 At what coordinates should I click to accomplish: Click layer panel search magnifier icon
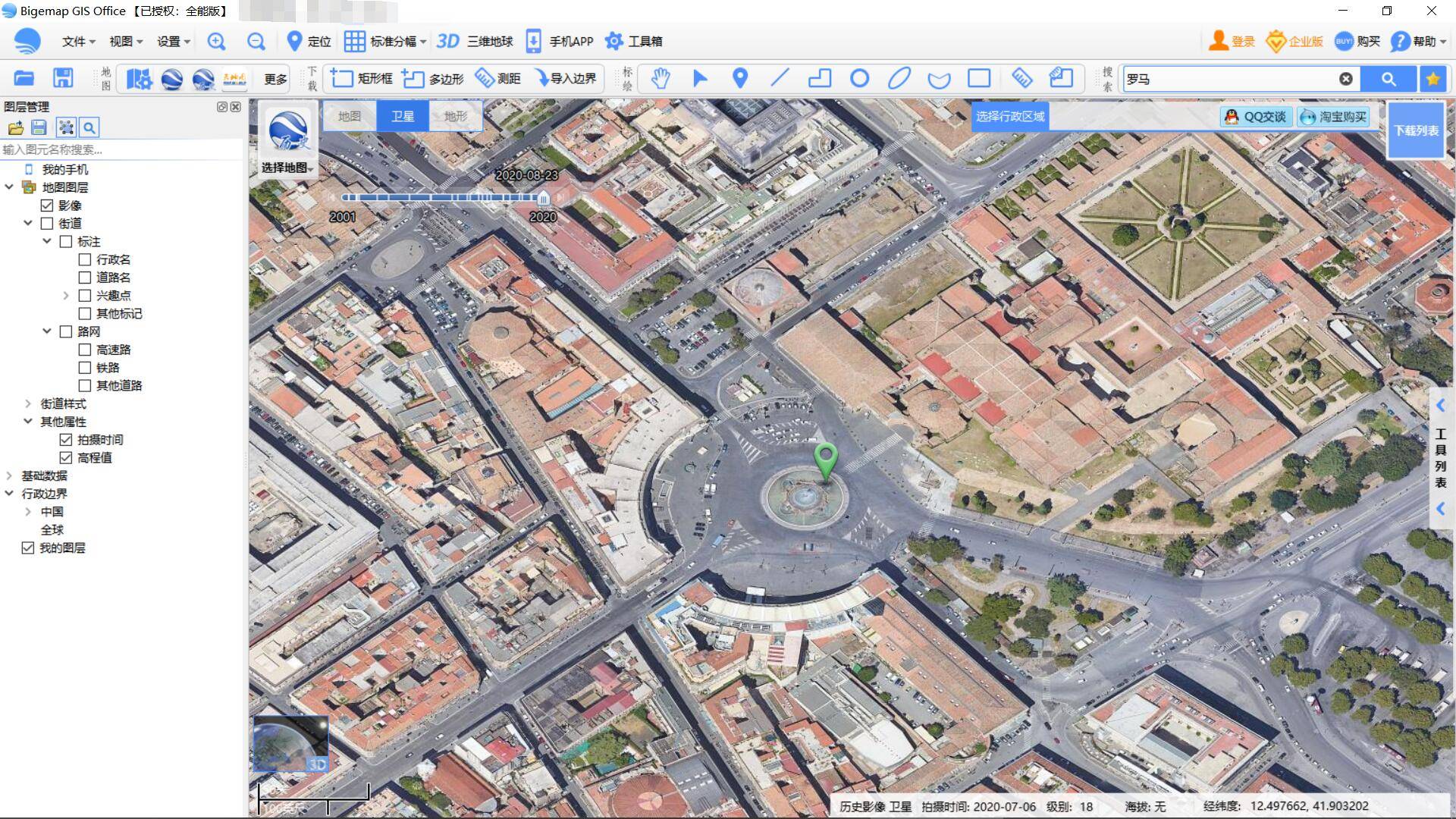pyautogui.click(x=89, y=127)
